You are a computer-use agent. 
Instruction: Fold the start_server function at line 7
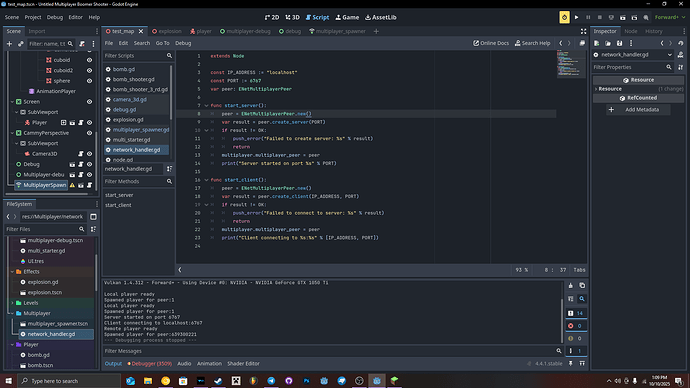(206, 106)
